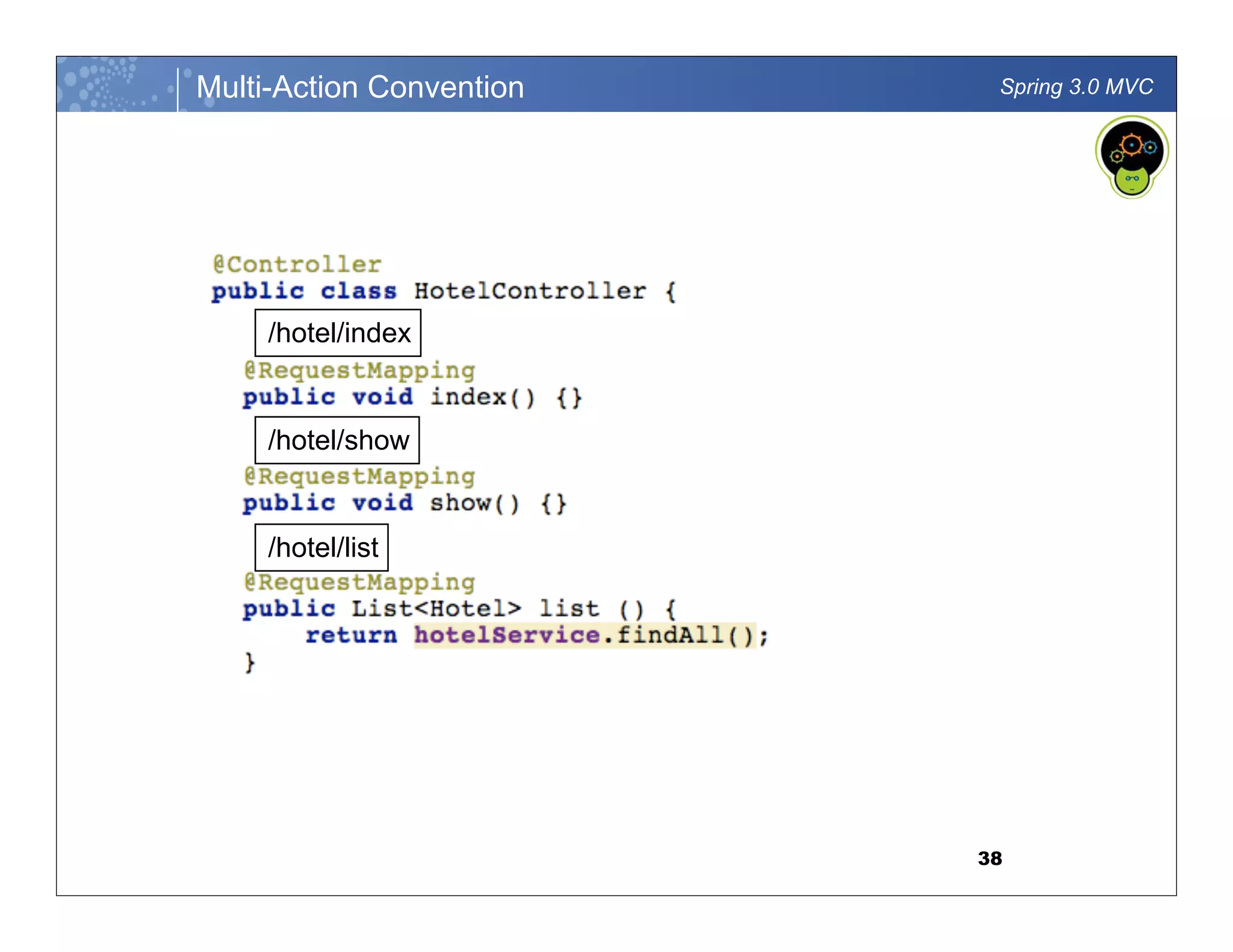Click the return keyword
This screenshot has height=952, width=1233.
(351, 635)
